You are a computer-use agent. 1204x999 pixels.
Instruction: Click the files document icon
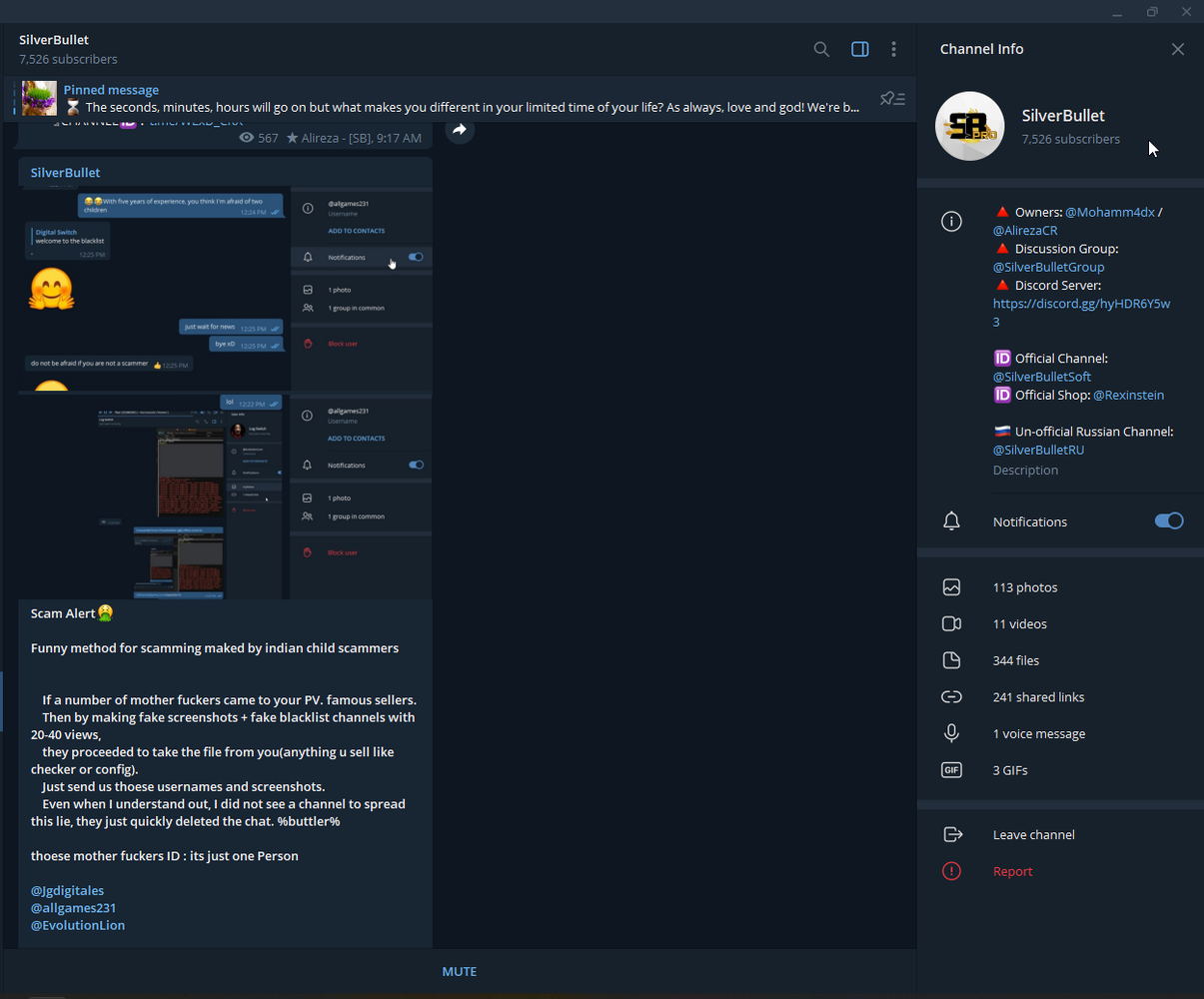[x=951, y=660]
